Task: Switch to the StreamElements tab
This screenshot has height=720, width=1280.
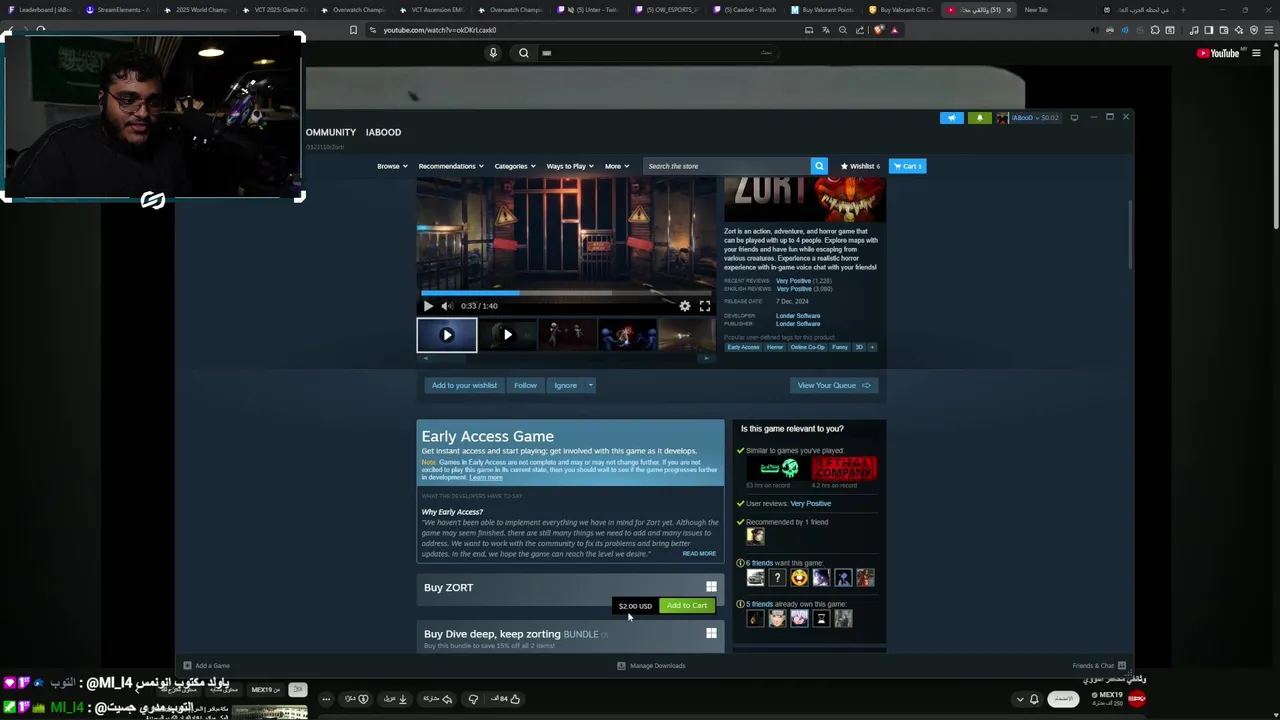Action: [117, 10]
